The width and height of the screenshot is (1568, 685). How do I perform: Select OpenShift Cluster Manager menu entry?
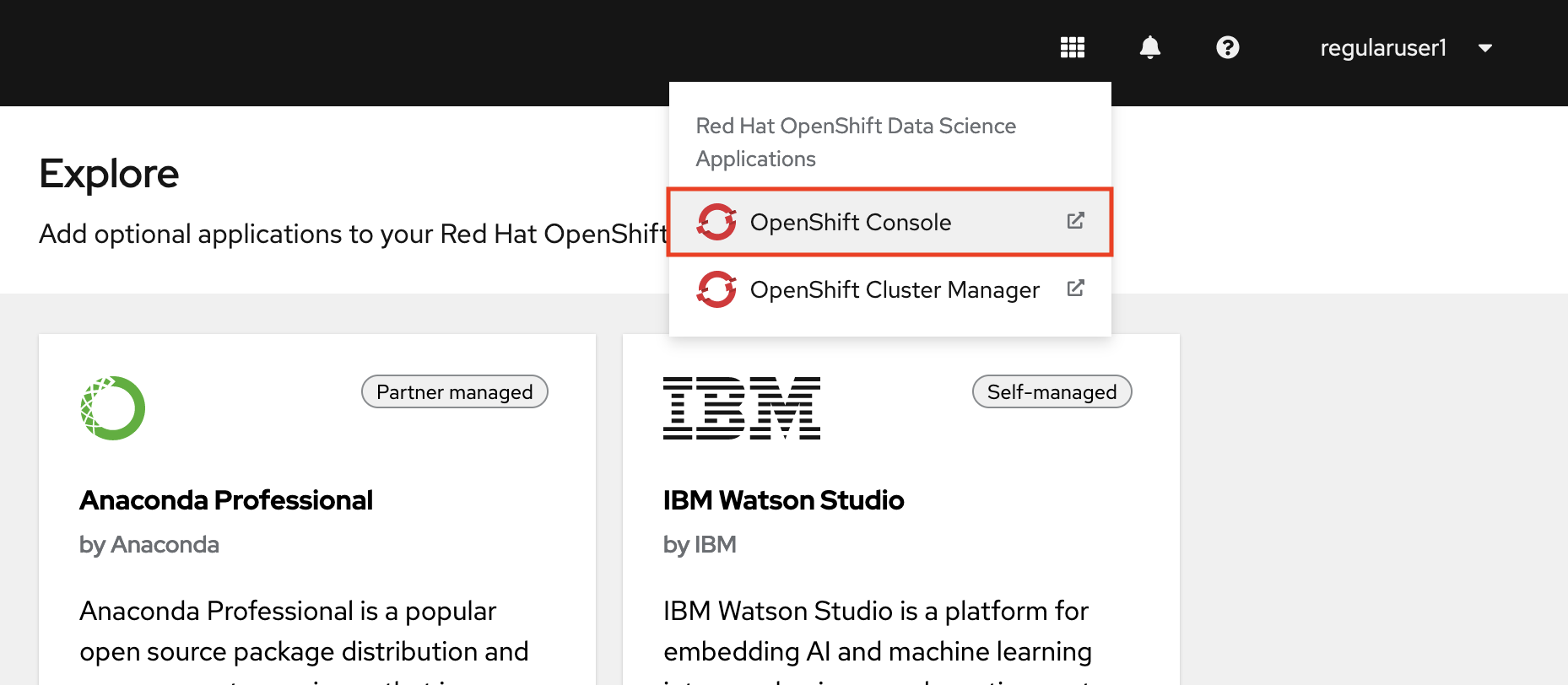coord(890,289)
